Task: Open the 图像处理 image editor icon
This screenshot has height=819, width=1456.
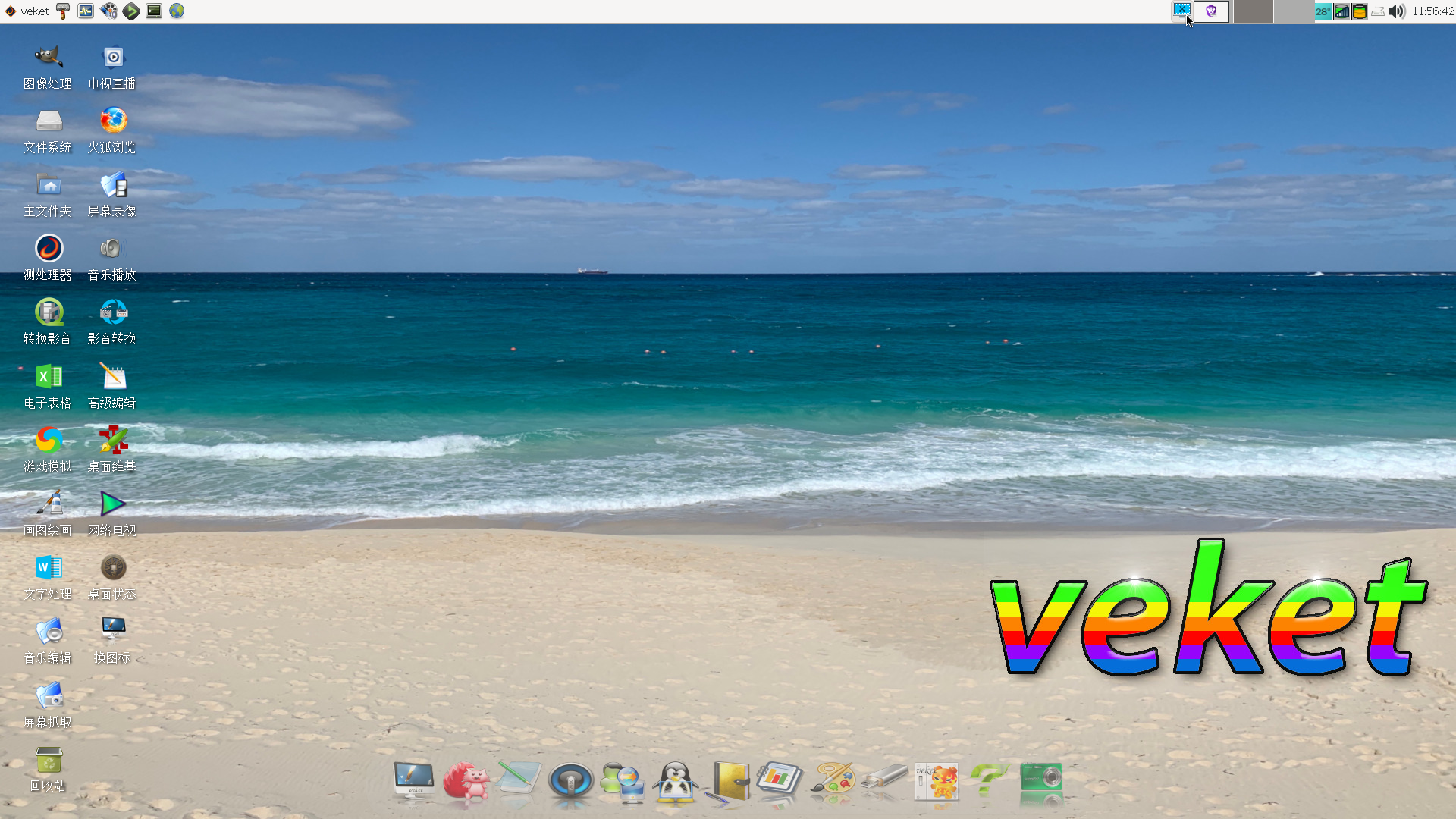Action: (48, 58)
